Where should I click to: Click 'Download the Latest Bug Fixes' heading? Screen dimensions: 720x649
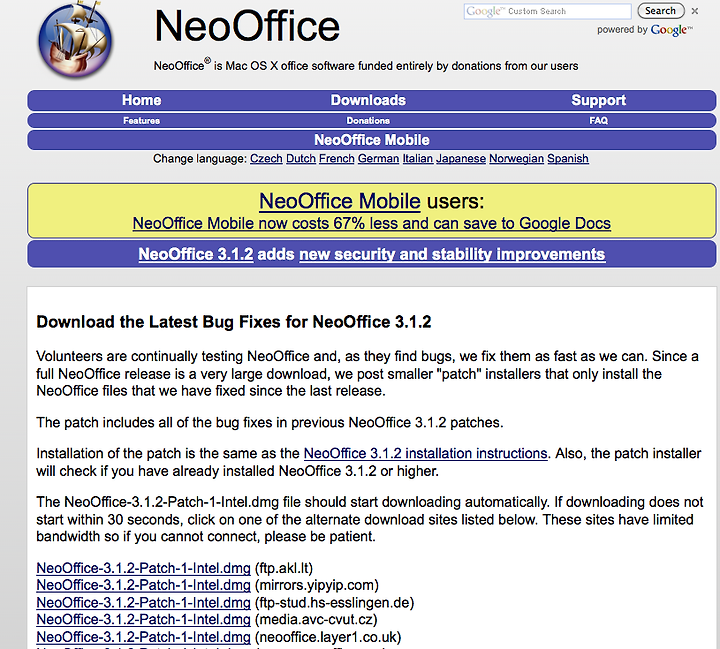(234, 322)
